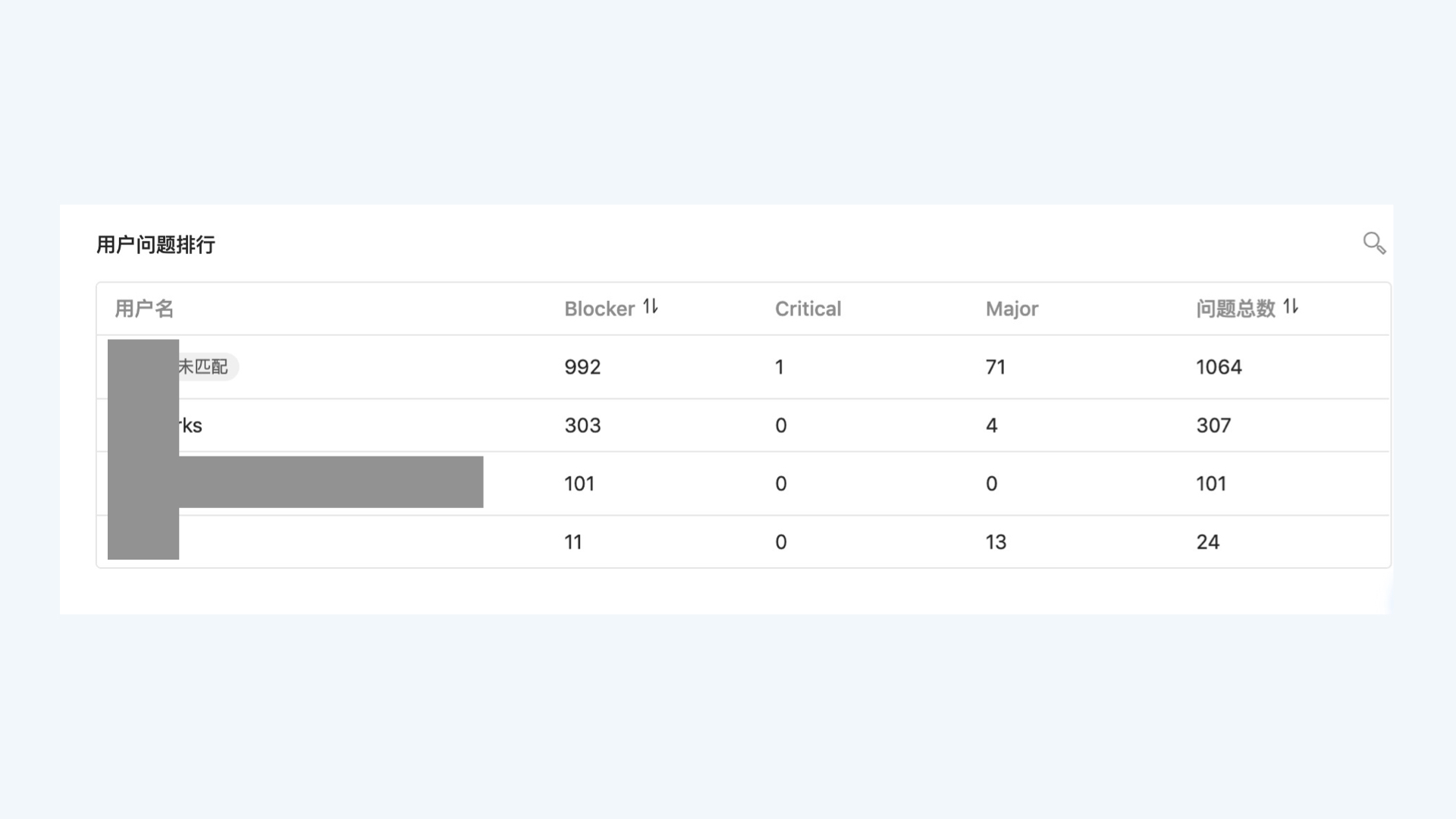Screen dimensions: 1456x819
Task: Click Blocker value 11 in last row
Action: pyautogui.click(x=573, y=542)
